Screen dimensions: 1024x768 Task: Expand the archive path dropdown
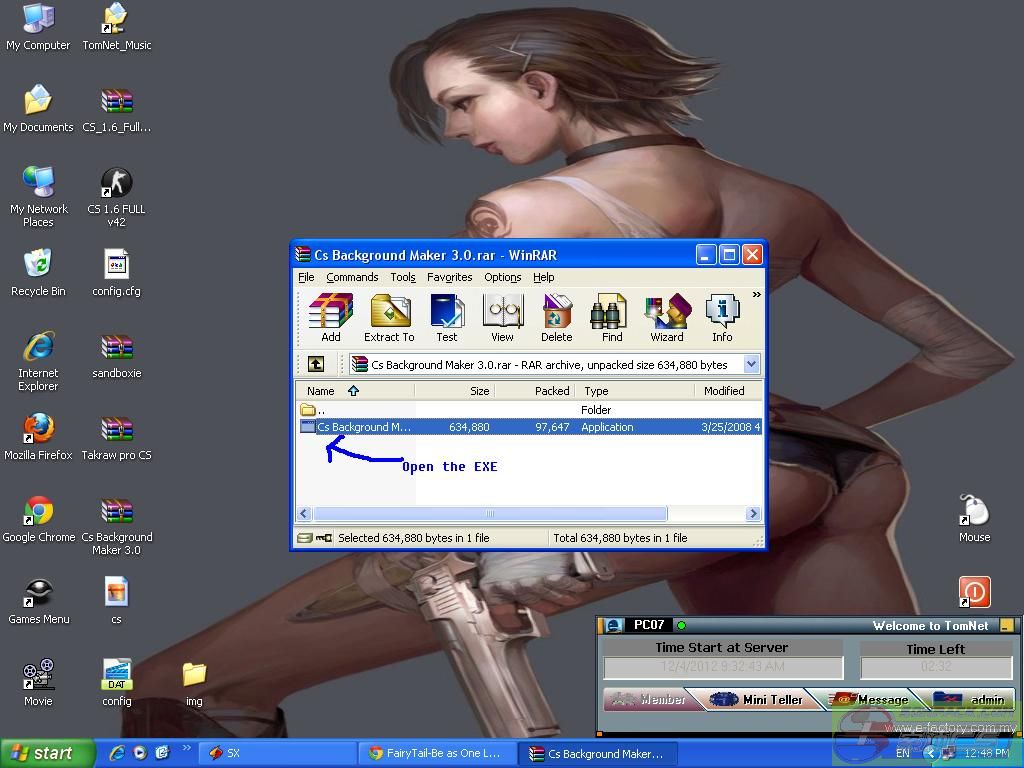[x=751, y=365]
